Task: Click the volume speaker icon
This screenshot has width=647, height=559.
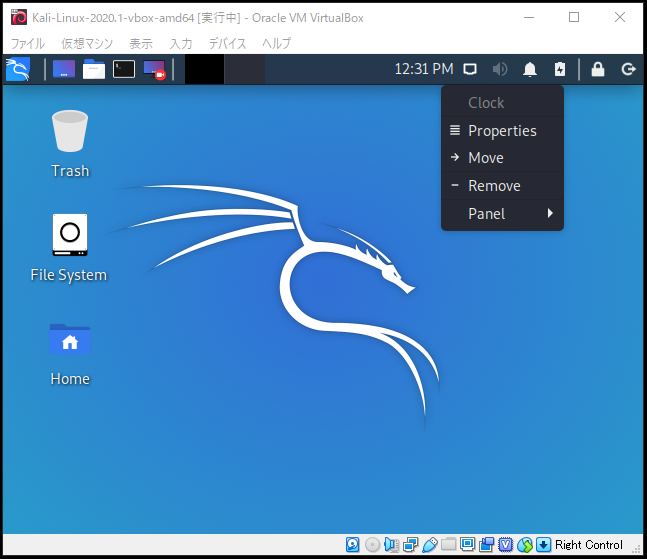Action: tap(500, 69)
